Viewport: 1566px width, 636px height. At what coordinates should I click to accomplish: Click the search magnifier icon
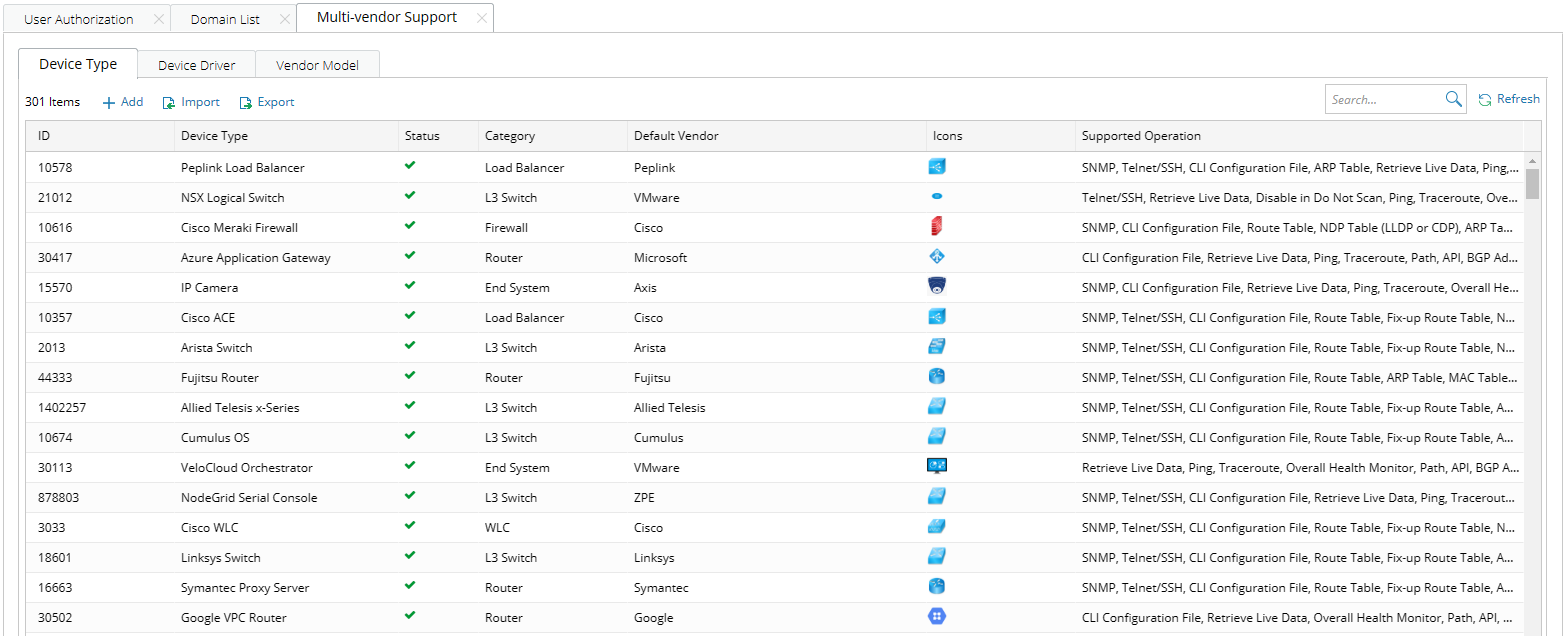pyautogui.click(x=1453, y=99)
